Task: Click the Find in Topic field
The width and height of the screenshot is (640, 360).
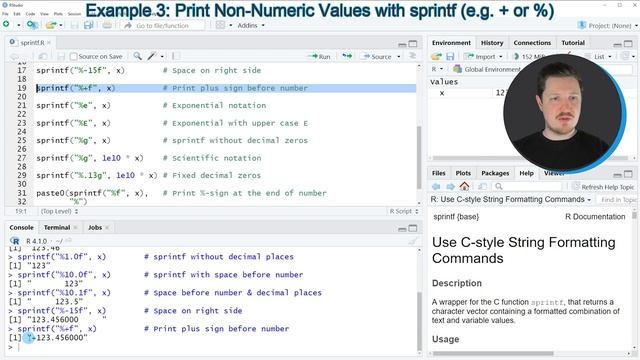Action: click(x=618, y=200)
